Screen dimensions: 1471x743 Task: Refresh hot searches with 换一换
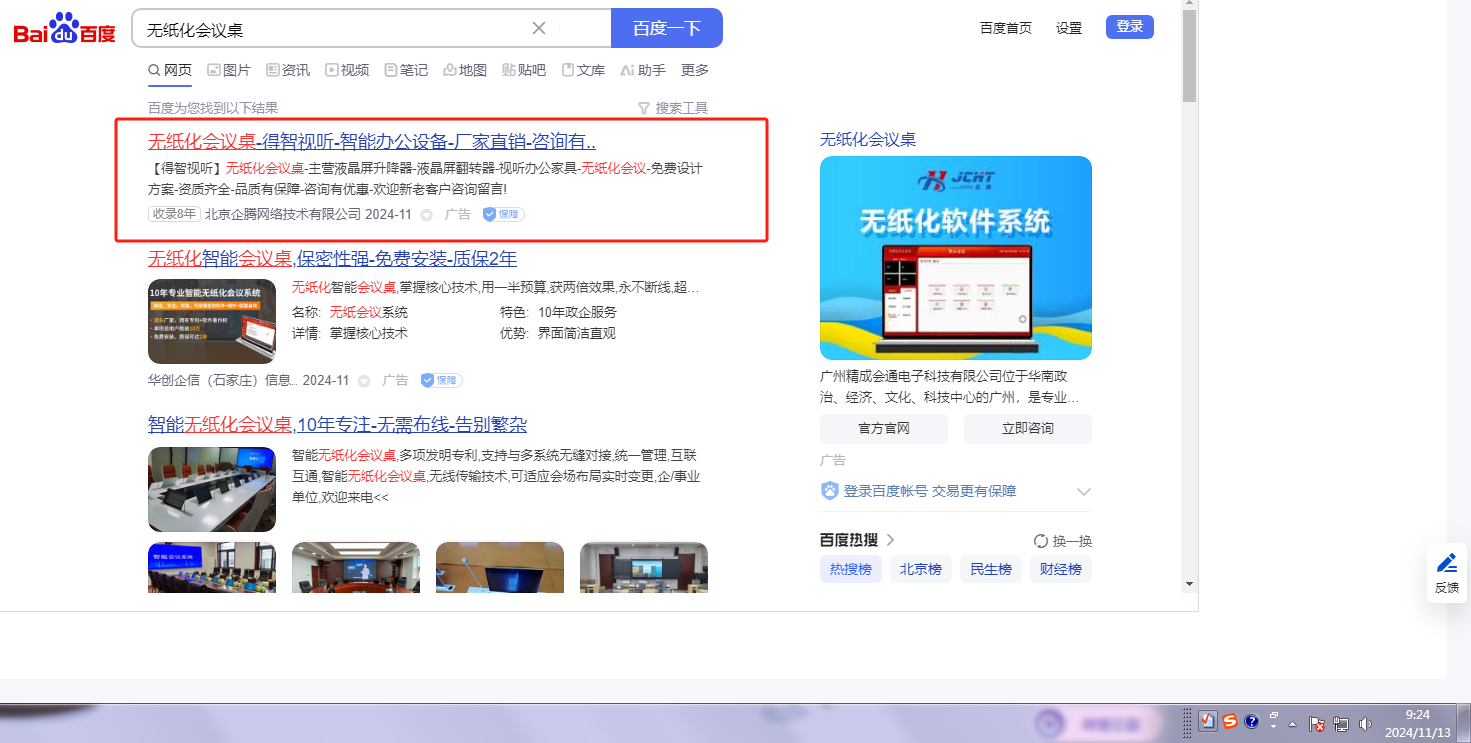coord(1063,541)
